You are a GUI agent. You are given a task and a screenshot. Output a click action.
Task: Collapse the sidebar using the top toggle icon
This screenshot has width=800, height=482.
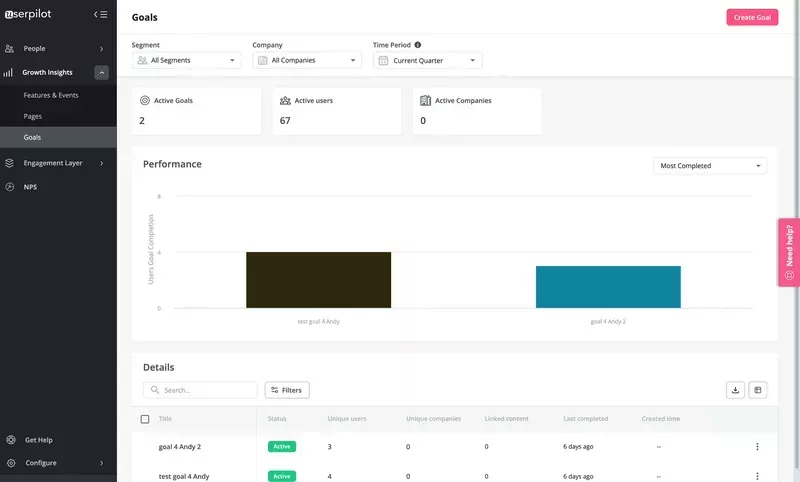(100, 14)
